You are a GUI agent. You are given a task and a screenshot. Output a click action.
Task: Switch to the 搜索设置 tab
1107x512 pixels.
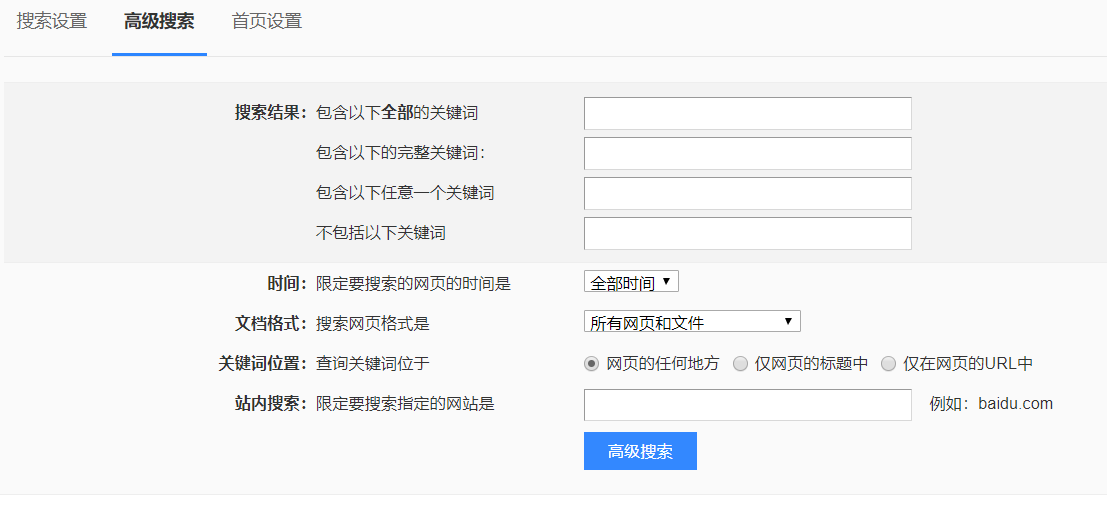(x=52, y=21)
